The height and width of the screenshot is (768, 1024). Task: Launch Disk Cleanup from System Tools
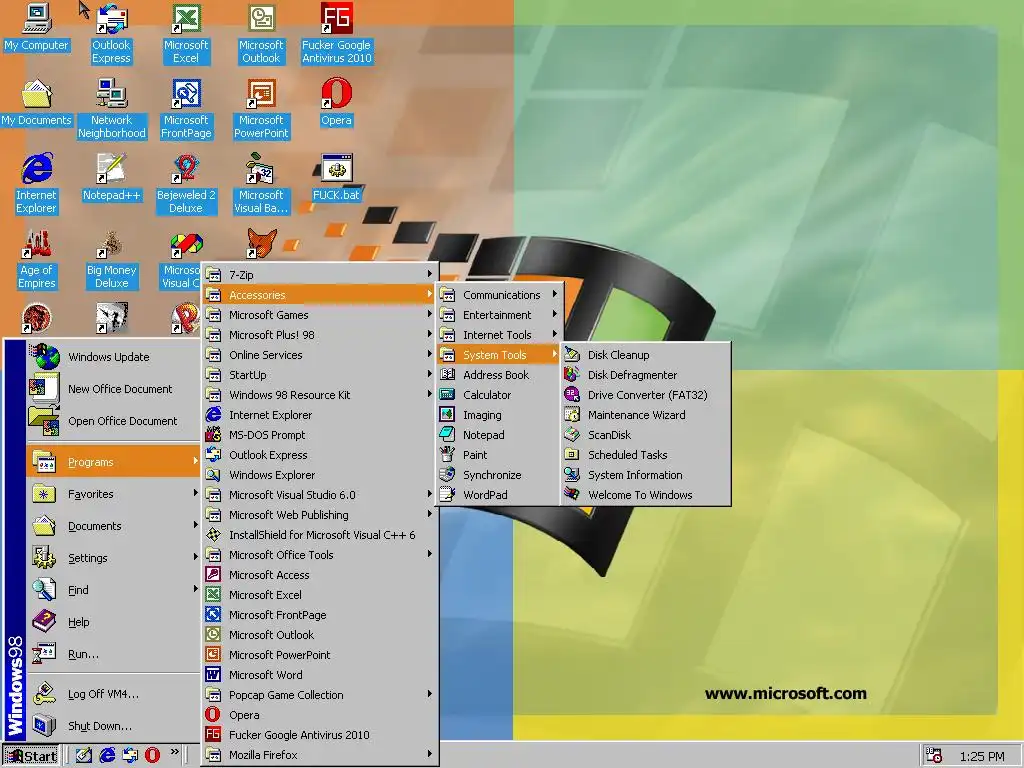(645, 355)
